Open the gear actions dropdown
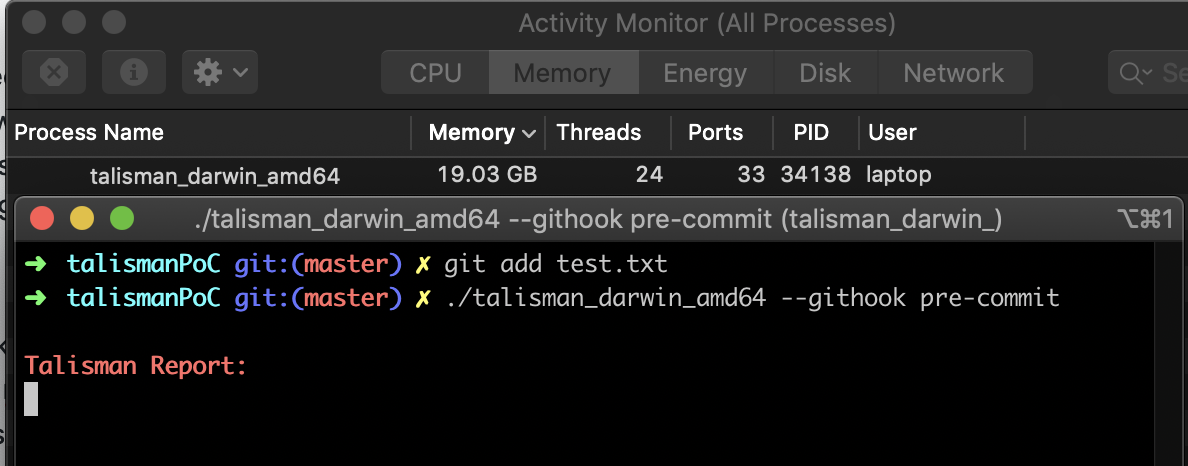Screen dimensions: 1188x466 (220, 73)
